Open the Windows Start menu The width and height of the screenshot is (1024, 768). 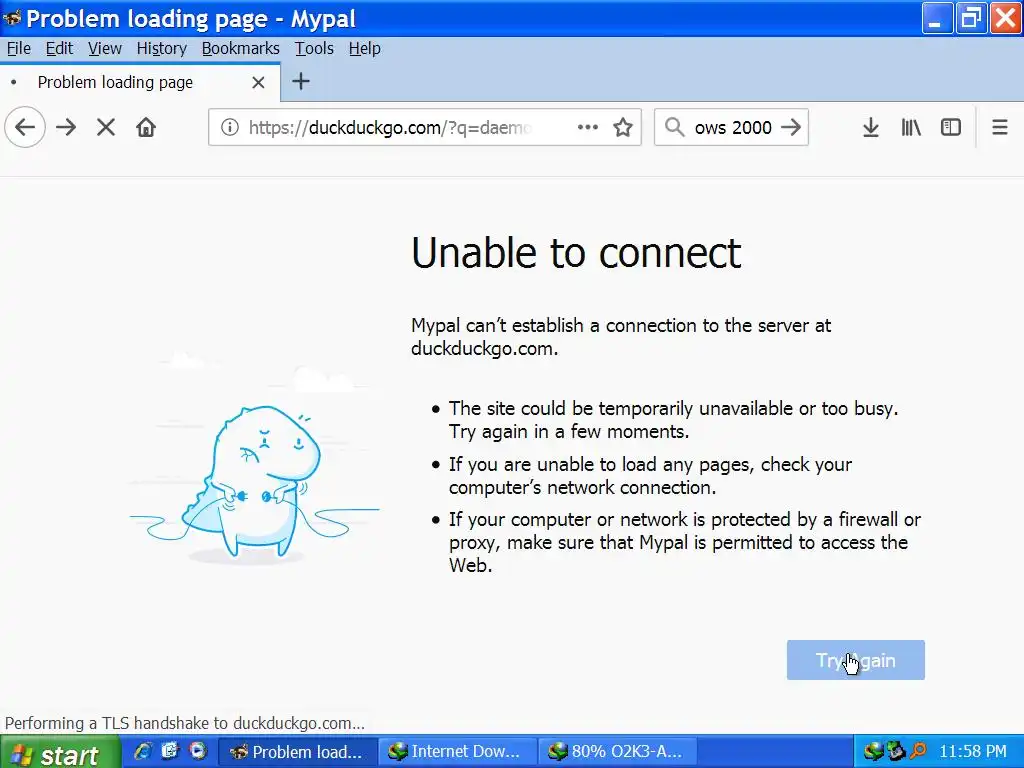[60, 753]
